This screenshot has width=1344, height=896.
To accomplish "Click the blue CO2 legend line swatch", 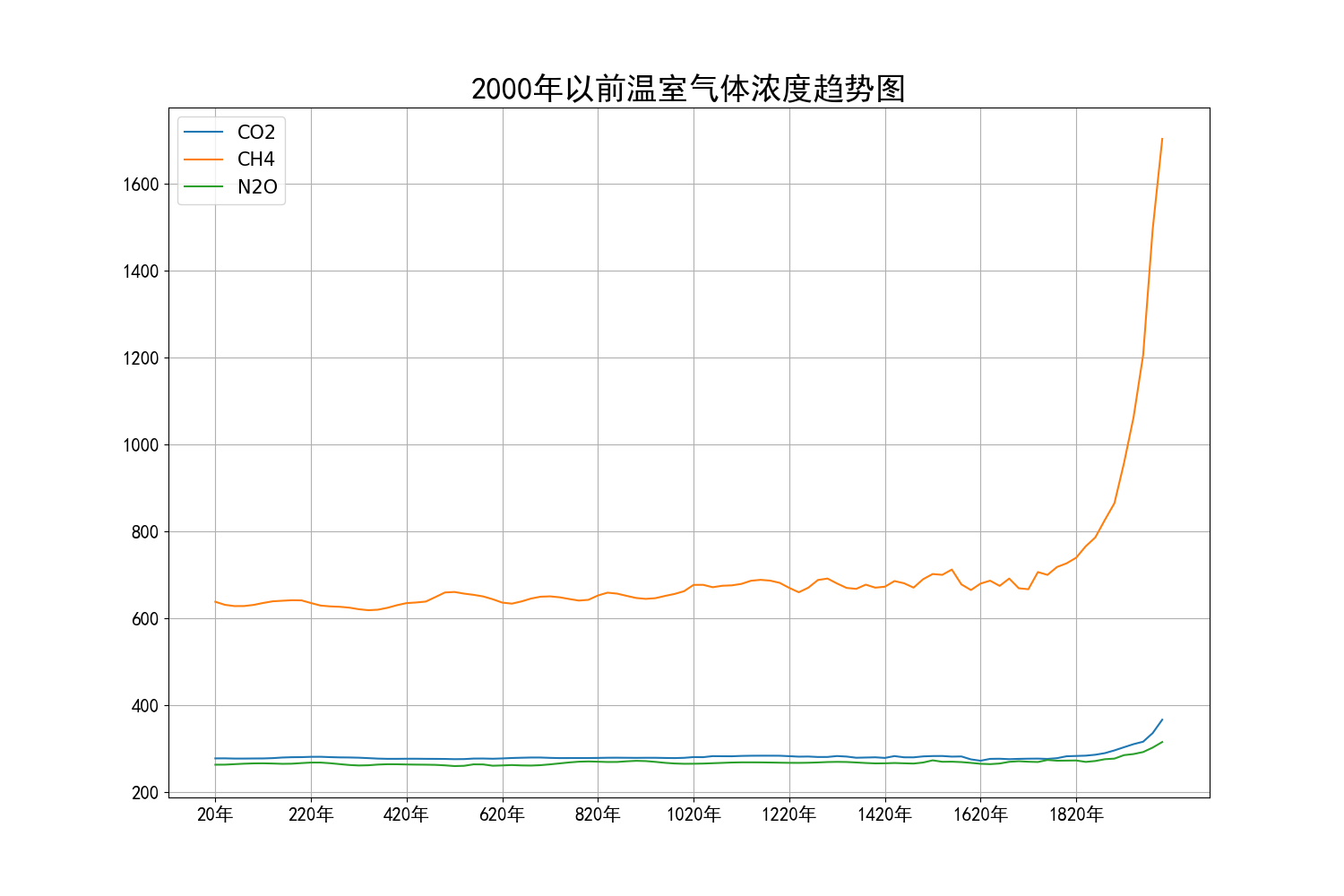I will pyautogui.click(x=203, y=132).
